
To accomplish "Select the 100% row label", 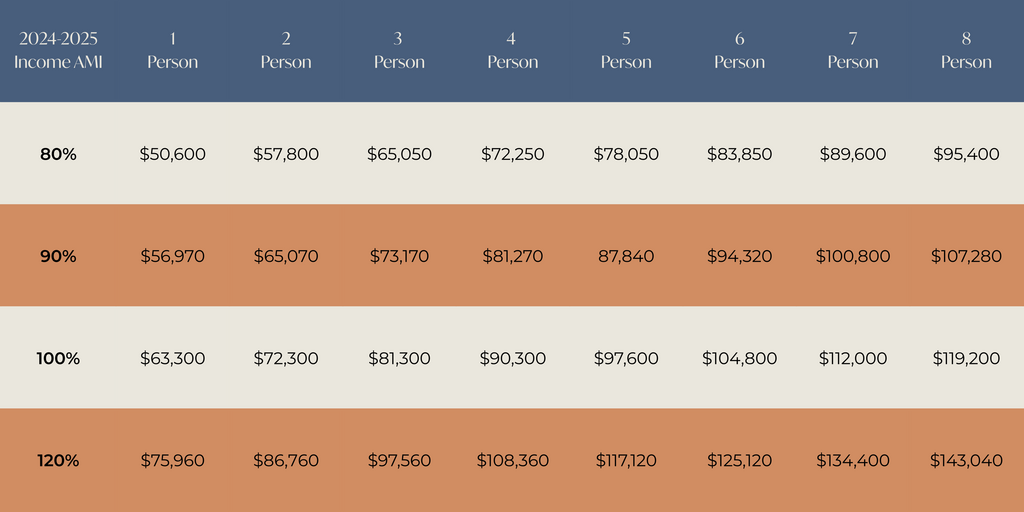I will coord(58,358).
